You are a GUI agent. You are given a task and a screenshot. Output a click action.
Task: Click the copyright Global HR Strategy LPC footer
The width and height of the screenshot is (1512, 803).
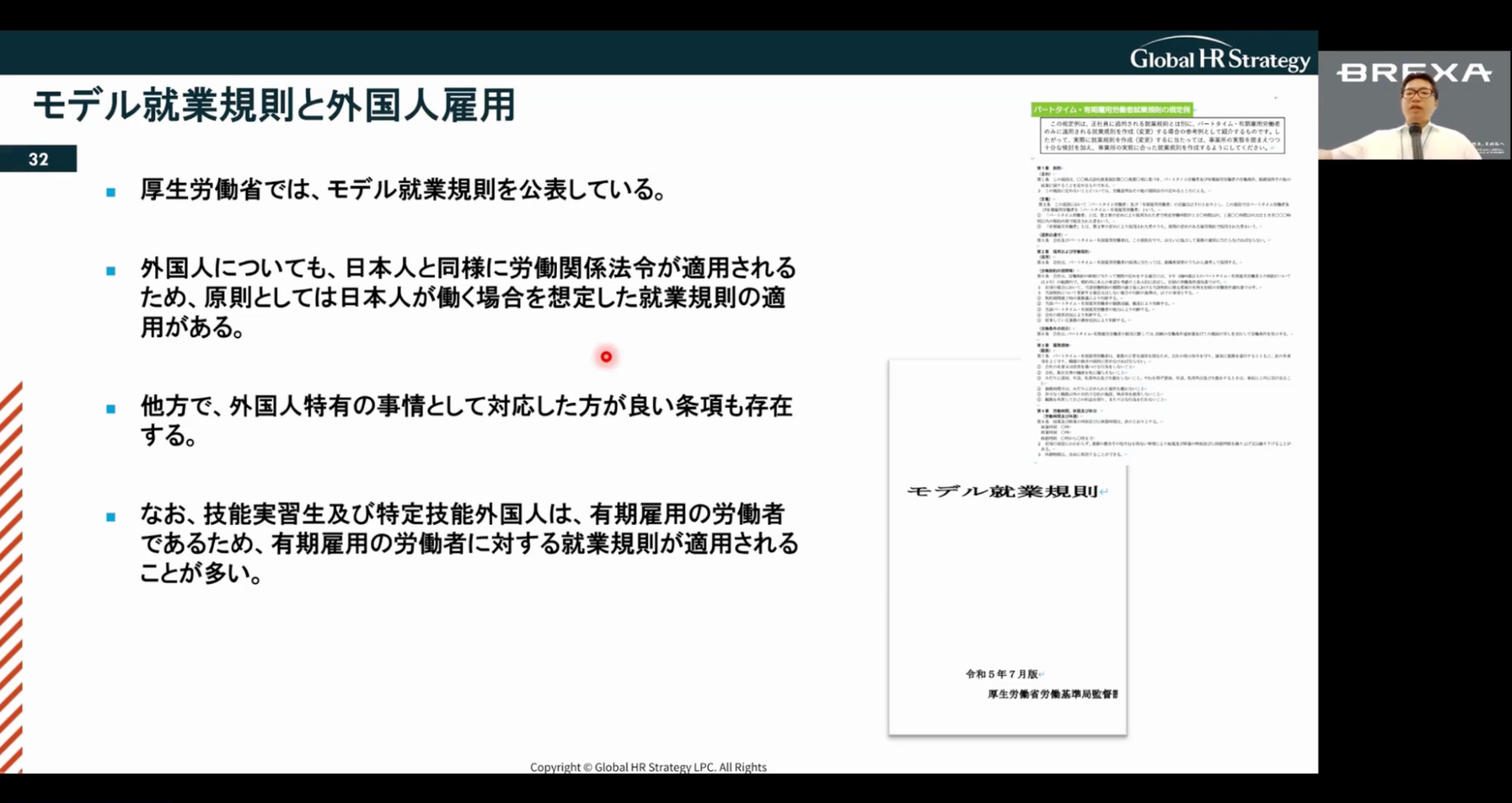(x=648, y=767)
